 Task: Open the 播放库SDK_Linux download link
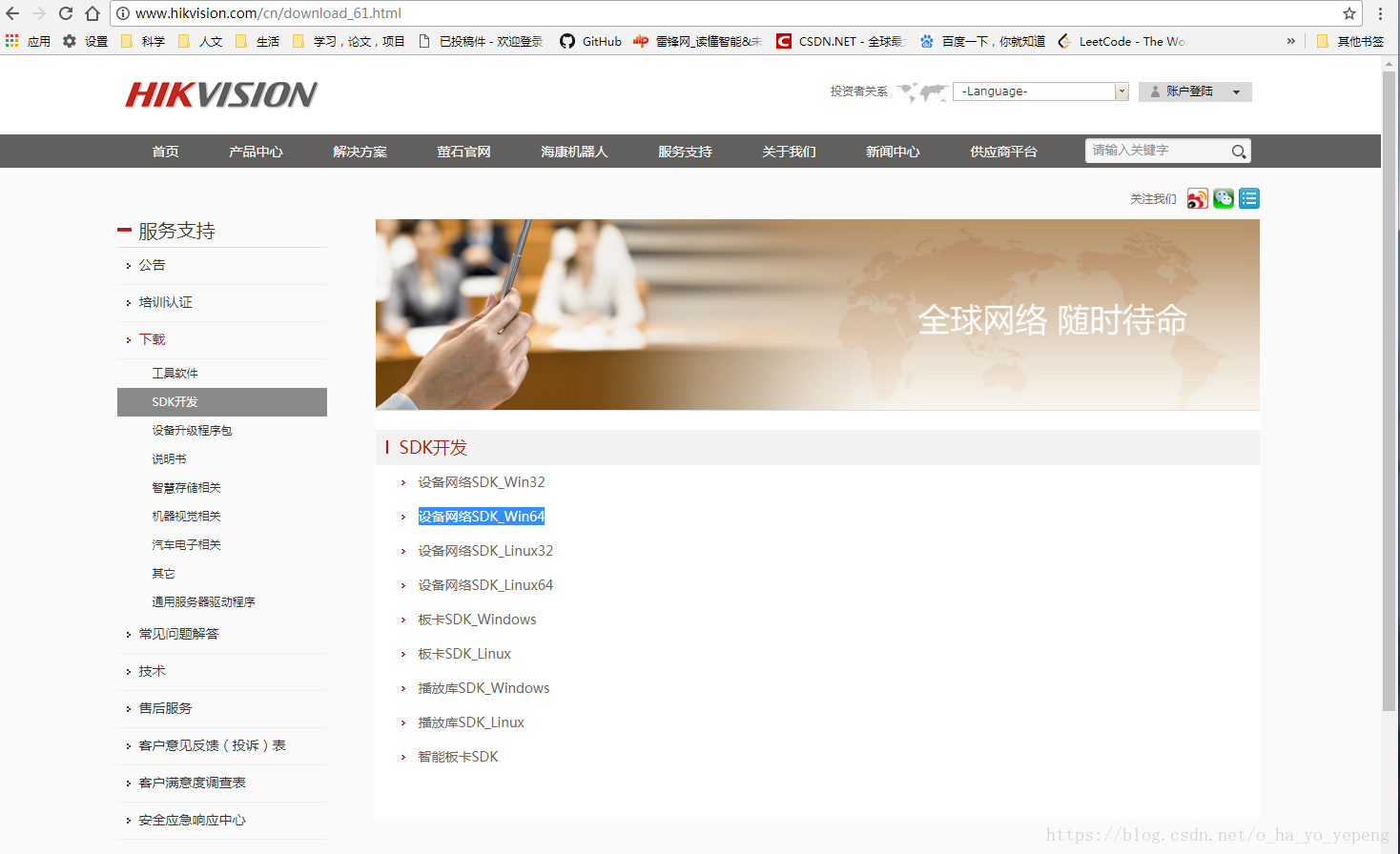[471, 722]
